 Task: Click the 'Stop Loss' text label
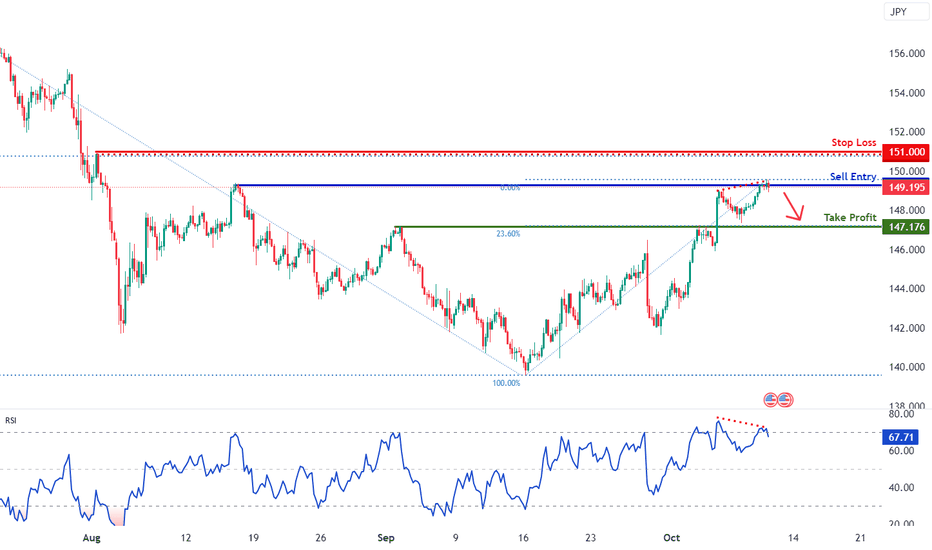[x=854, y=142]
